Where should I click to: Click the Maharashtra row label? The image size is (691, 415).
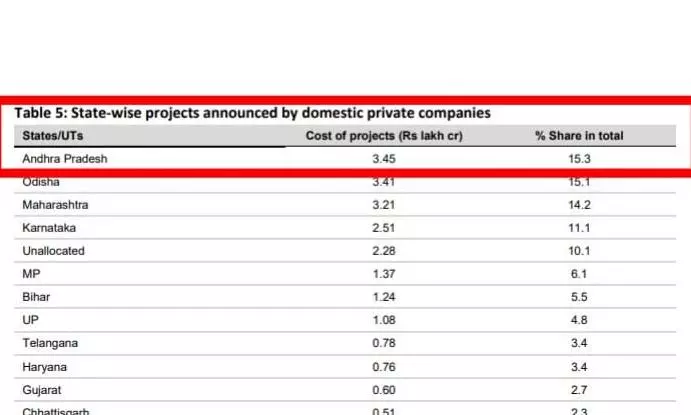pyautogui.click(x=55, y=205)
